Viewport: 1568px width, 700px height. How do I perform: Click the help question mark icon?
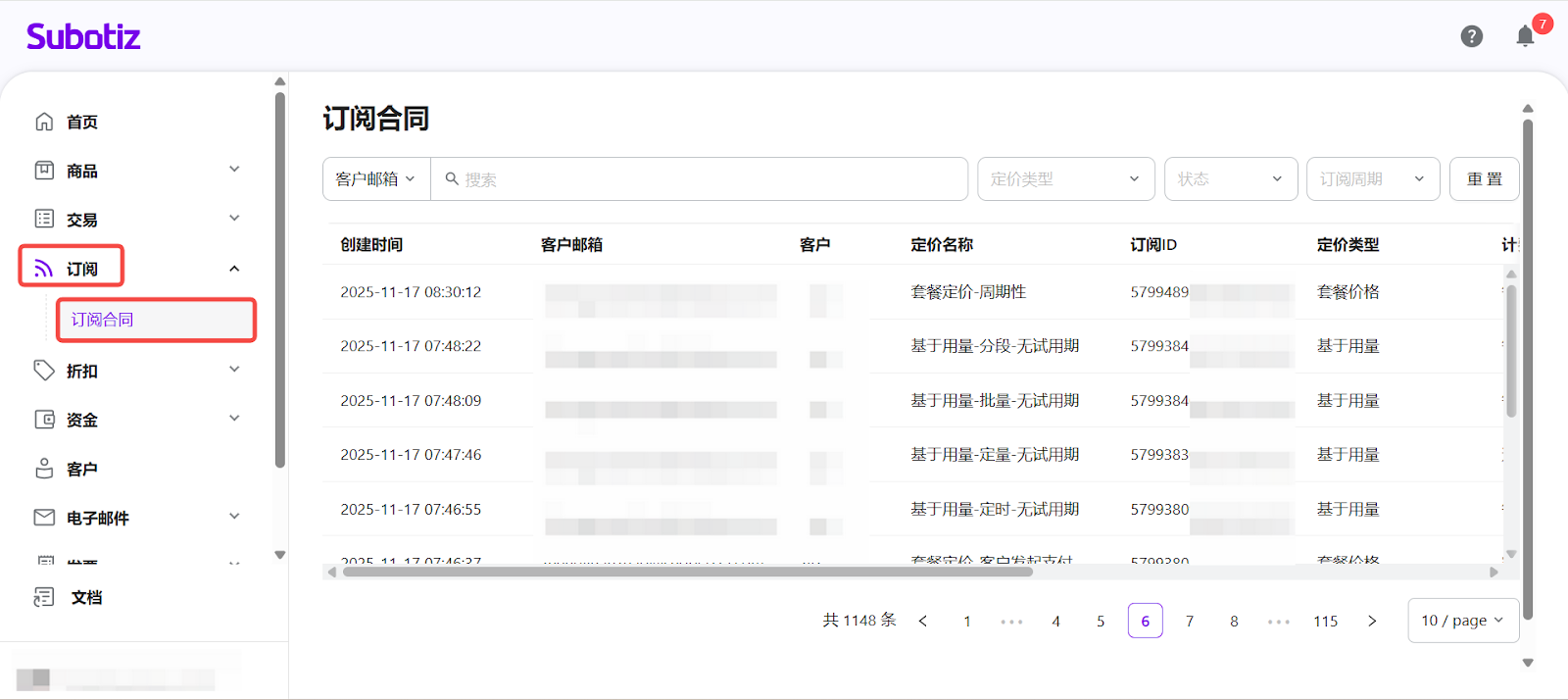click(1471, 36)
